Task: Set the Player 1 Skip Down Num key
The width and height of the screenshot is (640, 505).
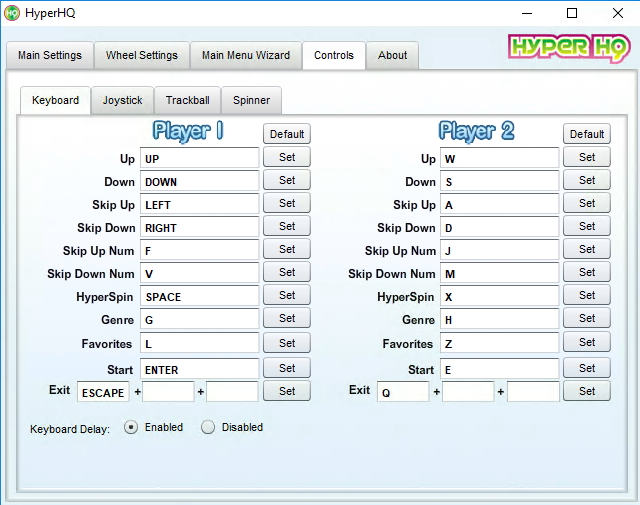Action: [x=287, y=272]
